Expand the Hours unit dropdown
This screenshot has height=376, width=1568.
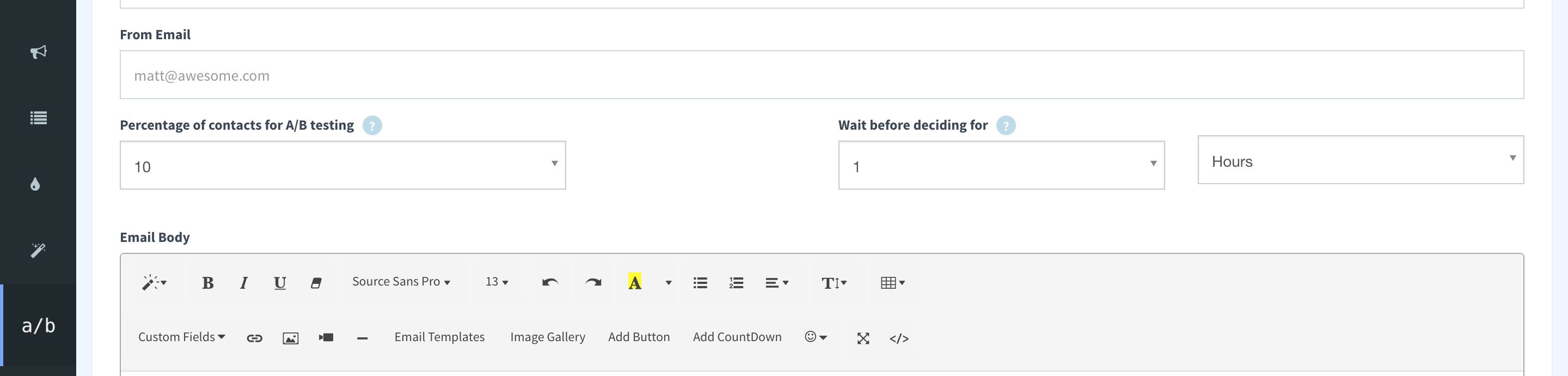click(x=1361, y=160)
